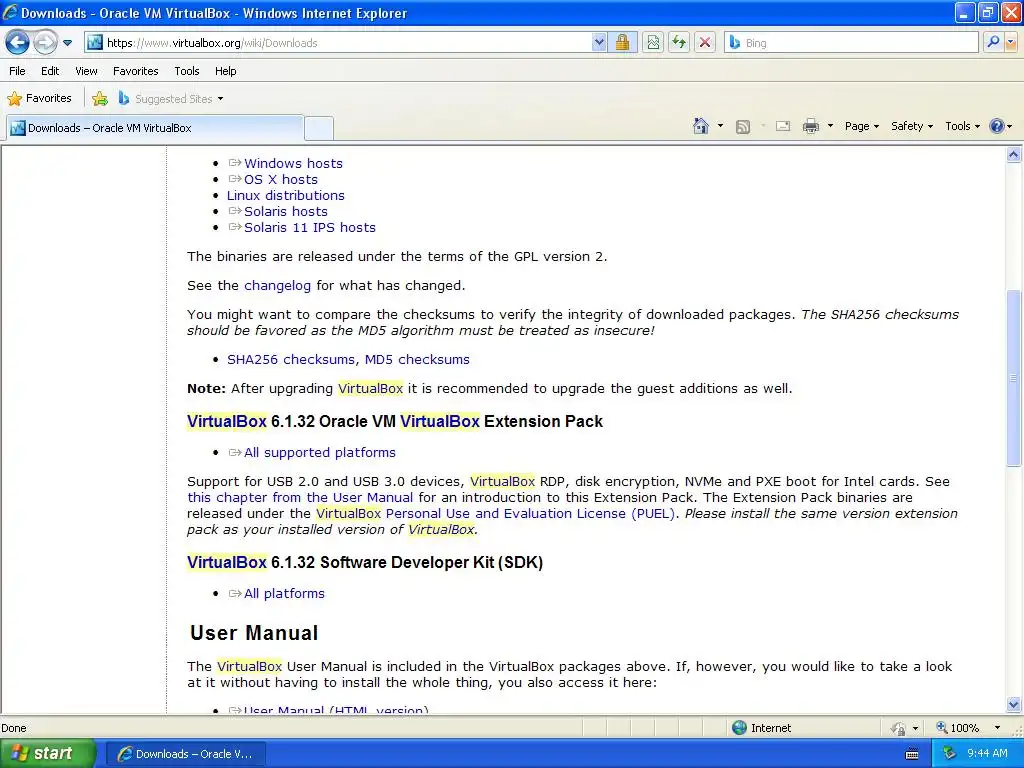
Task: Click the All platforms SDK link
Action: click(x=284, y=594)
